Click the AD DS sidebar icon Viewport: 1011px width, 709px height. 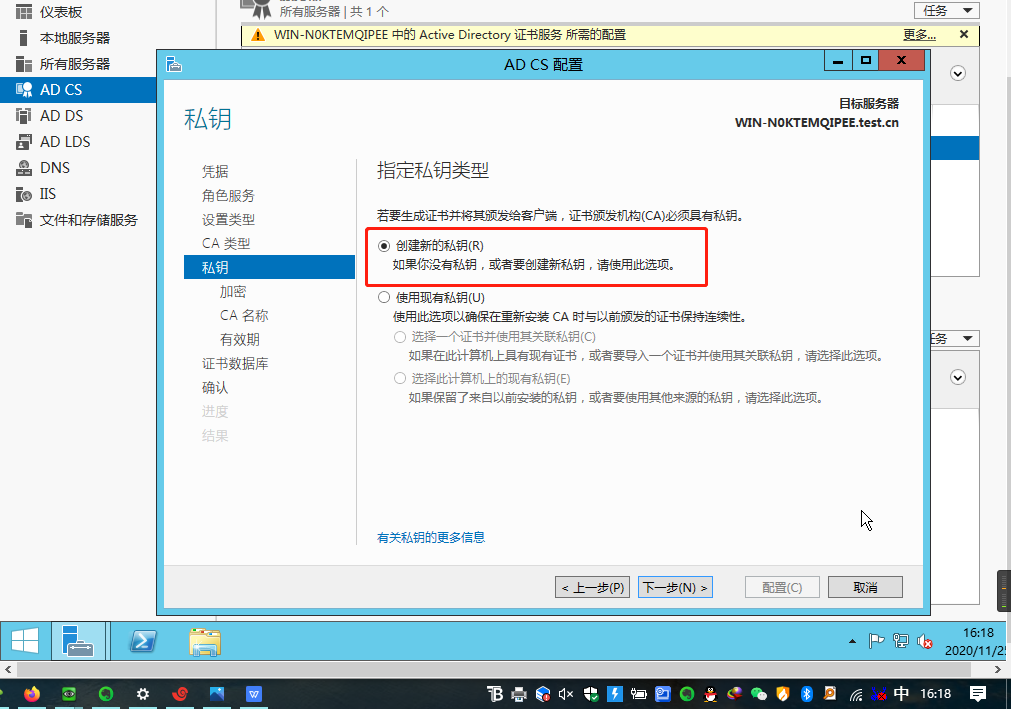pos(24,115)
